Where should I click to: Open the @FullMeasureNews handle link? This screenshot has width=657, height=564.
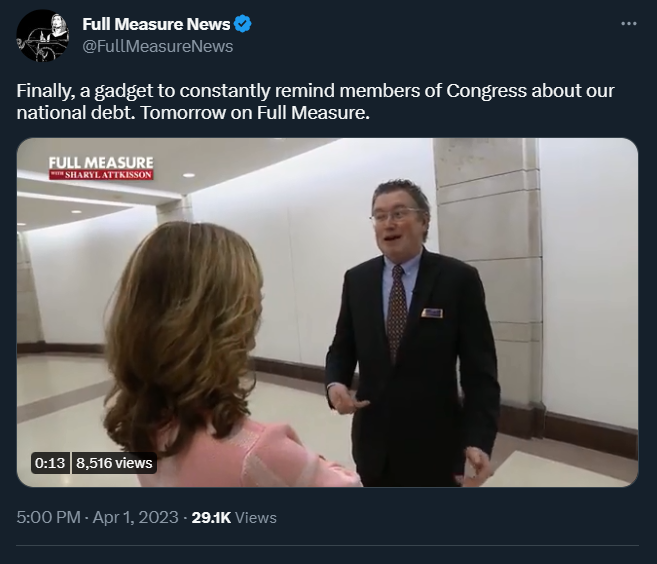[x=158, y=46]
